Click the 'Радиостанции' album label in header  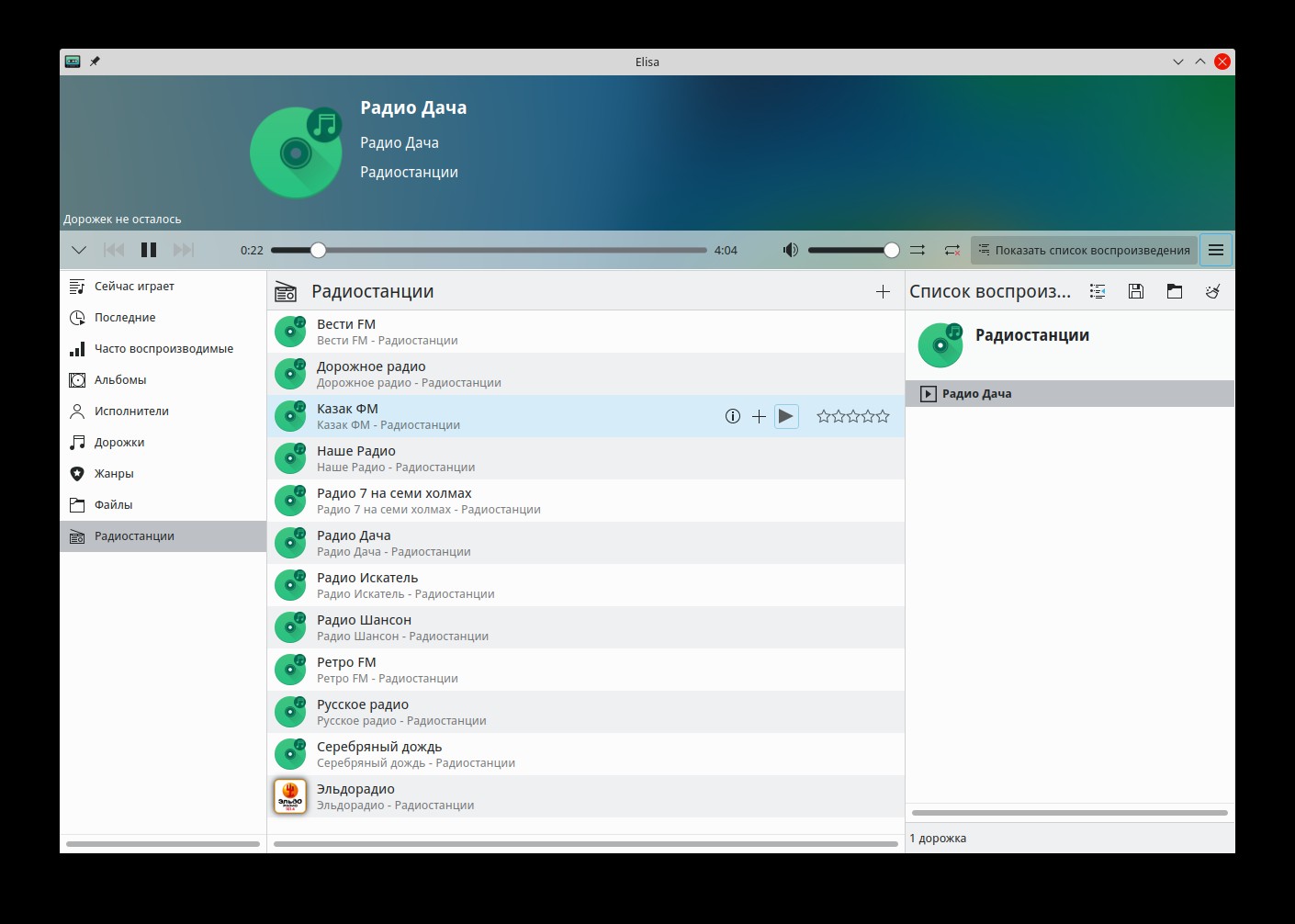click(x=409, y=172)
